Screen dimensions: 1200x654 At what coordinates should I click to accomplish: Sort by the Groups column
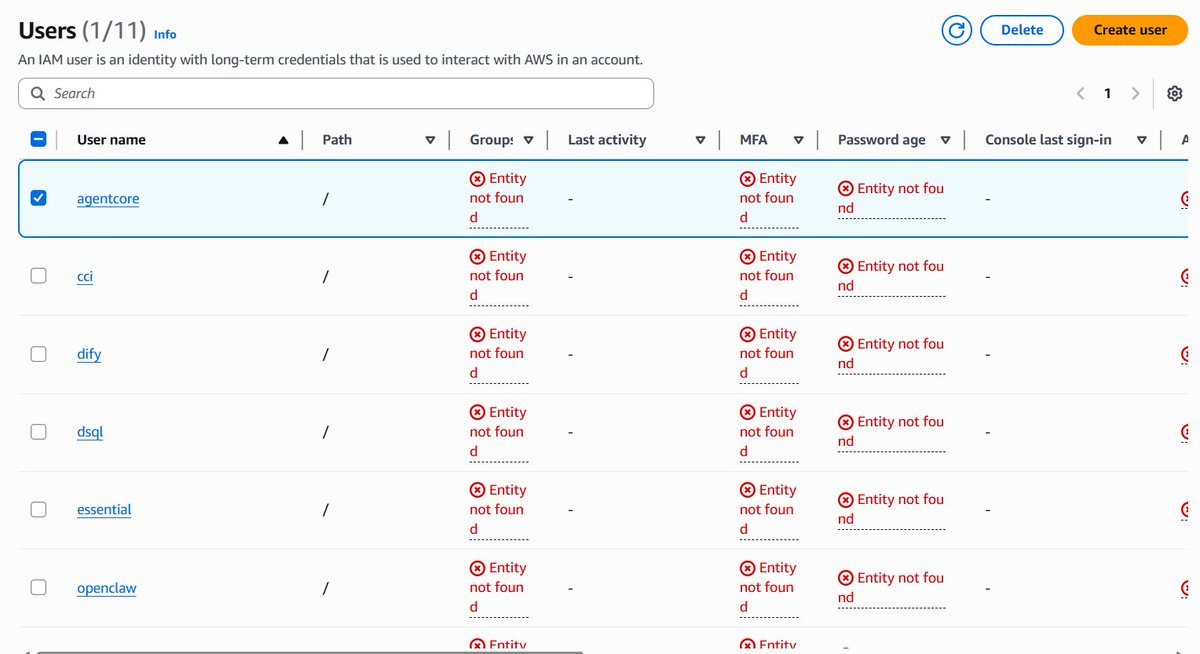[528, 140]
